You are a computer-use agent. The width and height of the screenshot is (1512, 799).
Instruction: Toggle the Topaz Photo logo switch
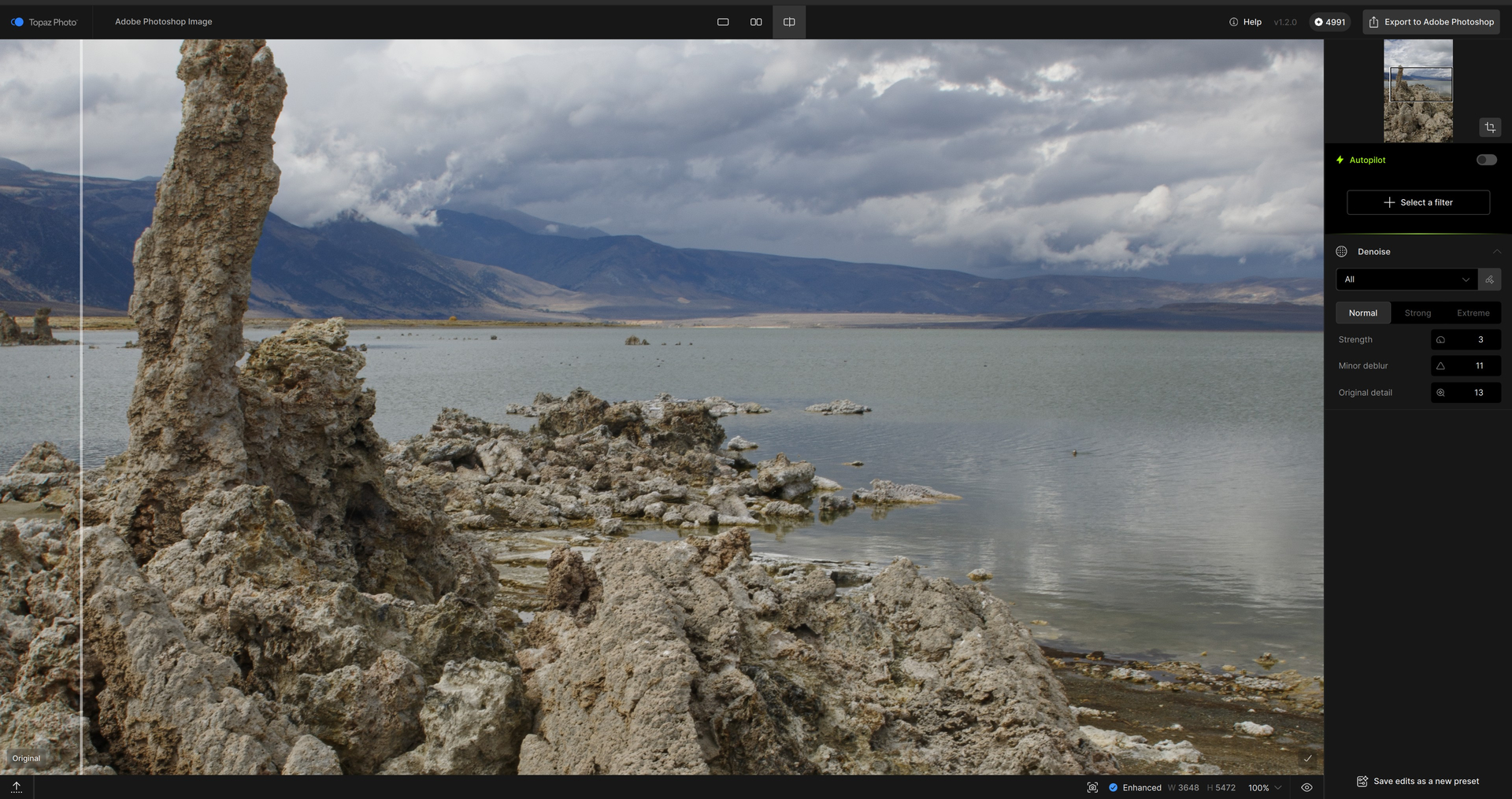[x=17, y=22]
